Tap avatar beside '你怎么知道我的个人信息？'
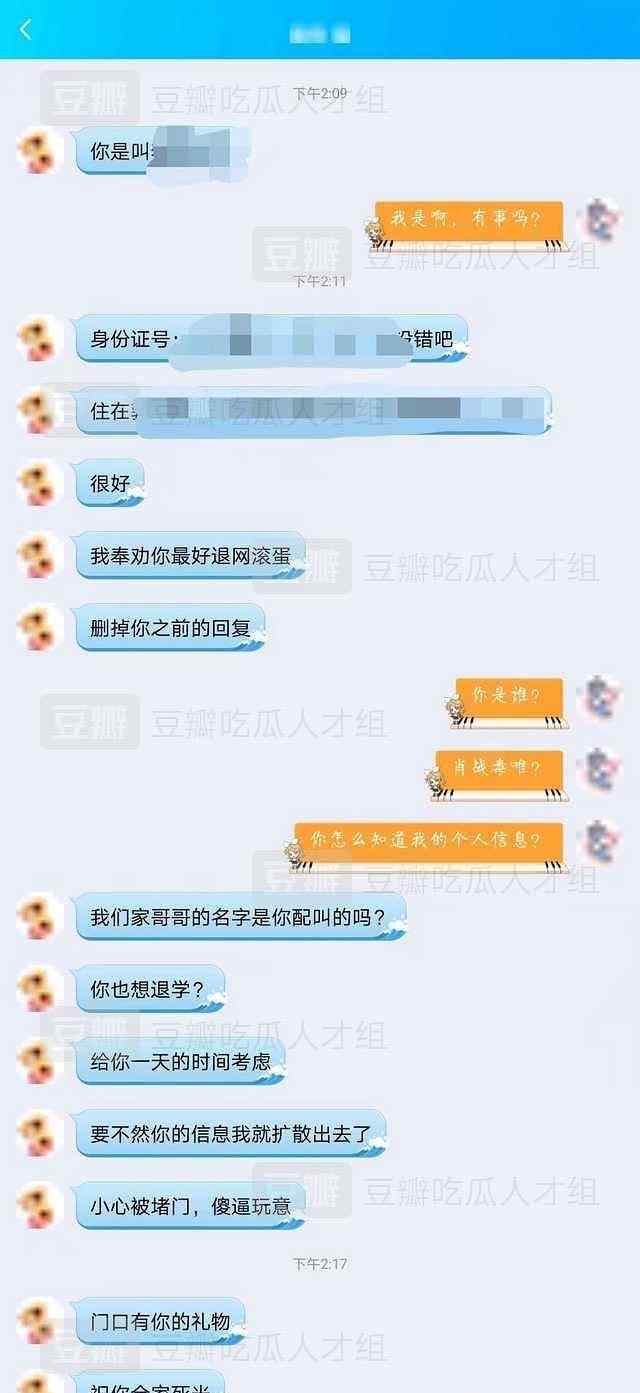Viewport: 640px width, 1393px height. coord(601,840)
